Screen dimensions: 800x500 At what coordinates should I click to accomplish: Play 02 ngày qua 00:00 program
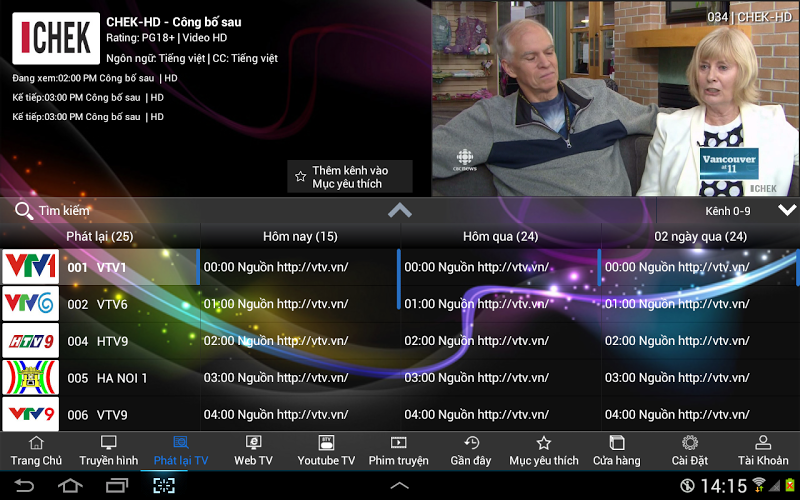[701, 267]
